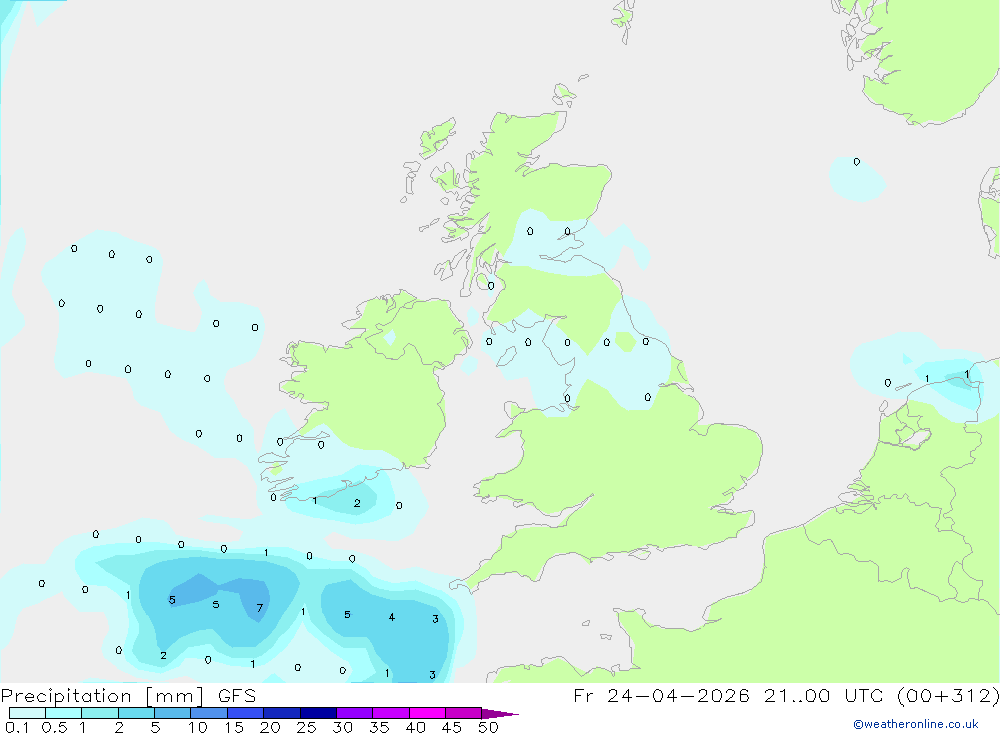Click the 1–2 mm legend color swatch

point(100,713)
